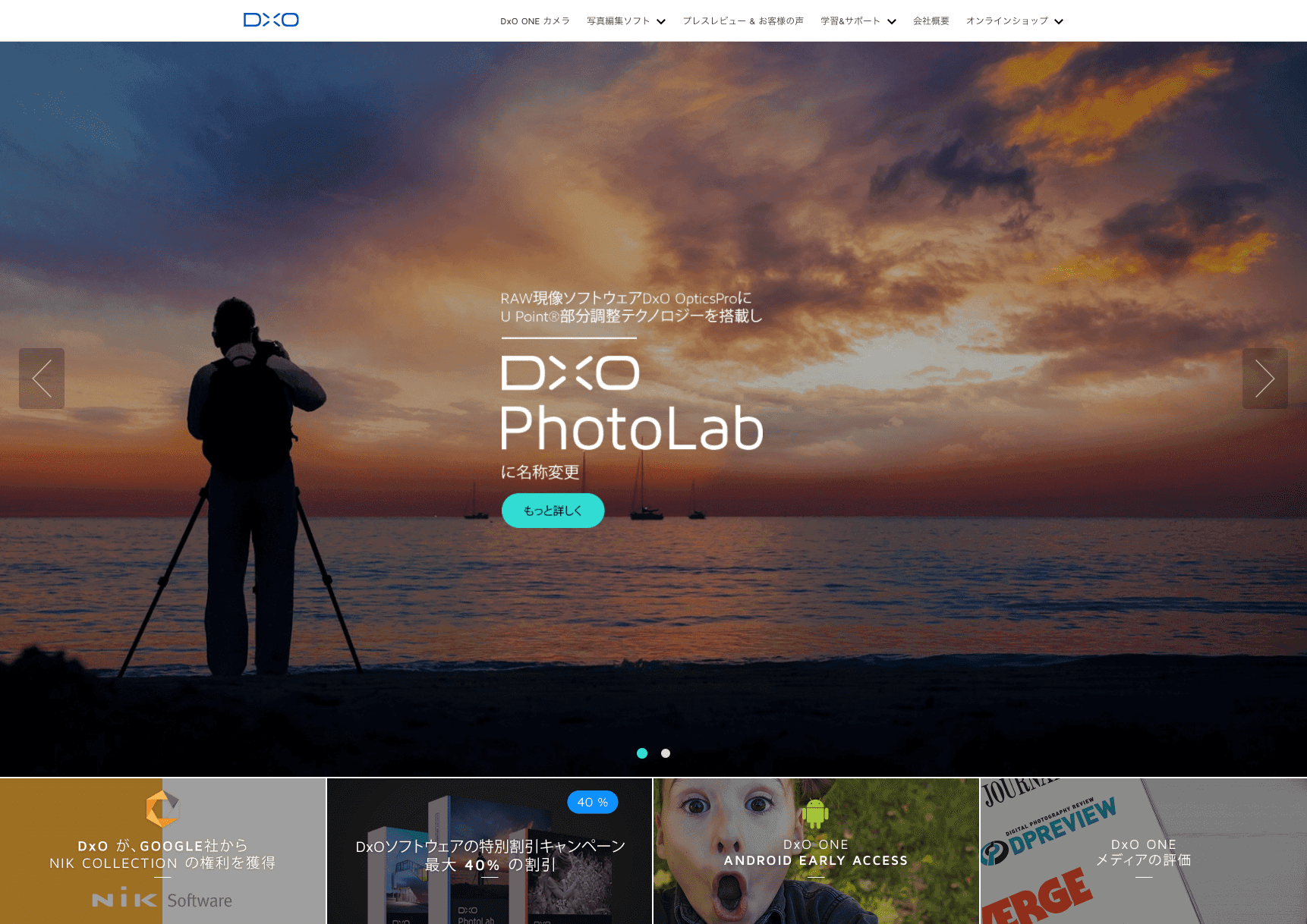Open the DxO ONE メディアの評価 tile
1307x924 pixels.
click(1144, 851)
